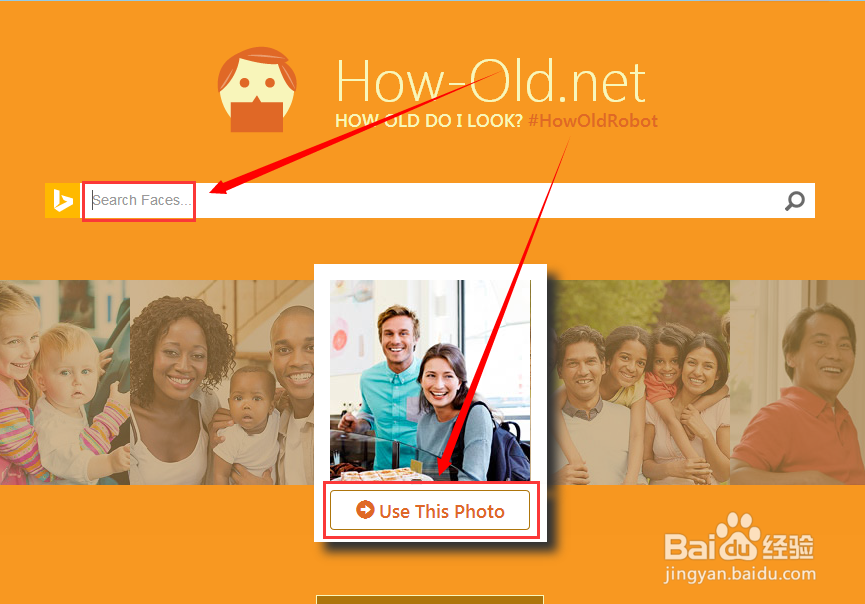The height and width of the screenshot is (604, 865).
Task: Click the smiling man's face in center photo
Action: click(398, 334)
